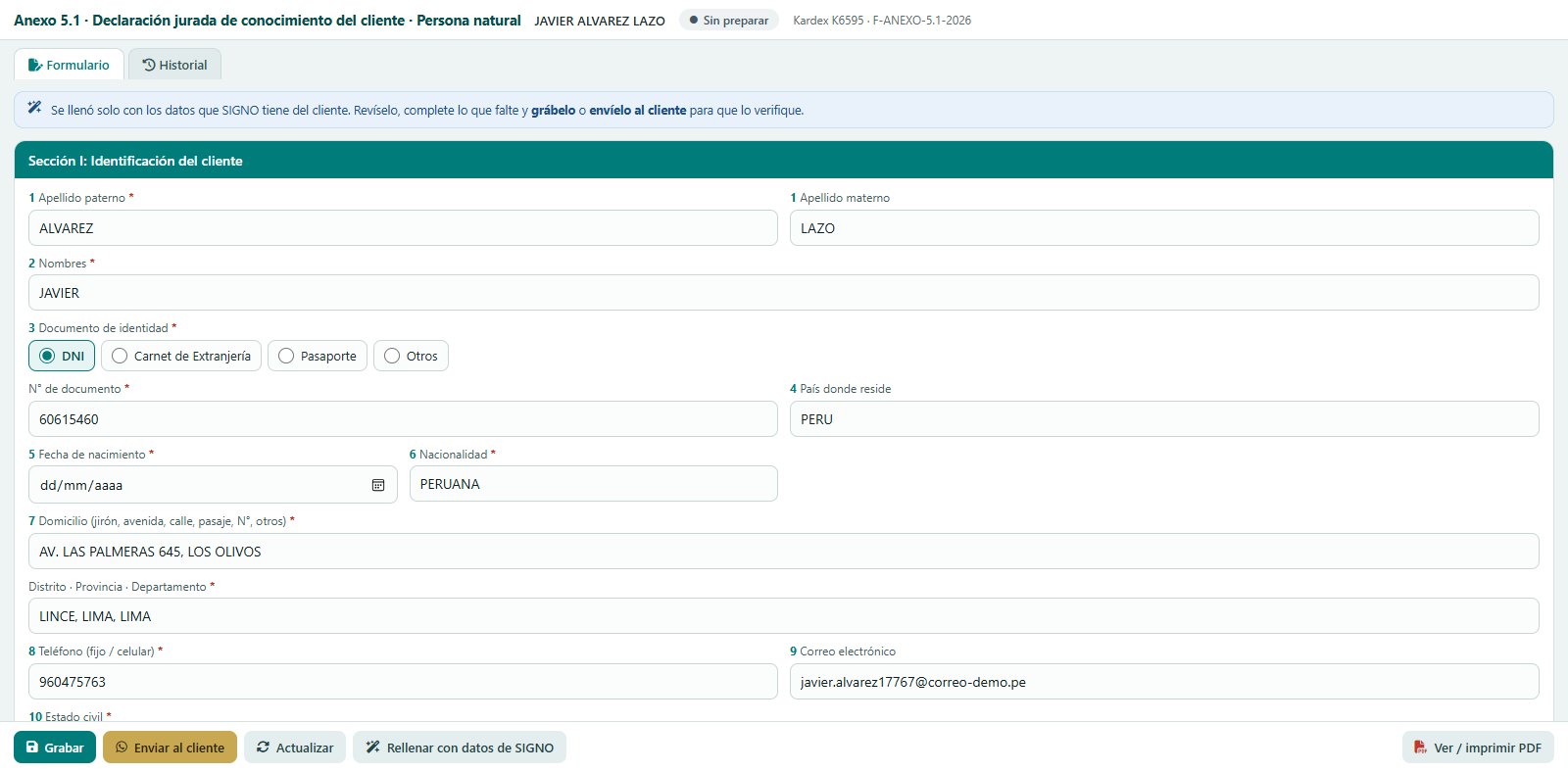
Task: Focus the N° de documento field
Action: coord(403,419)
